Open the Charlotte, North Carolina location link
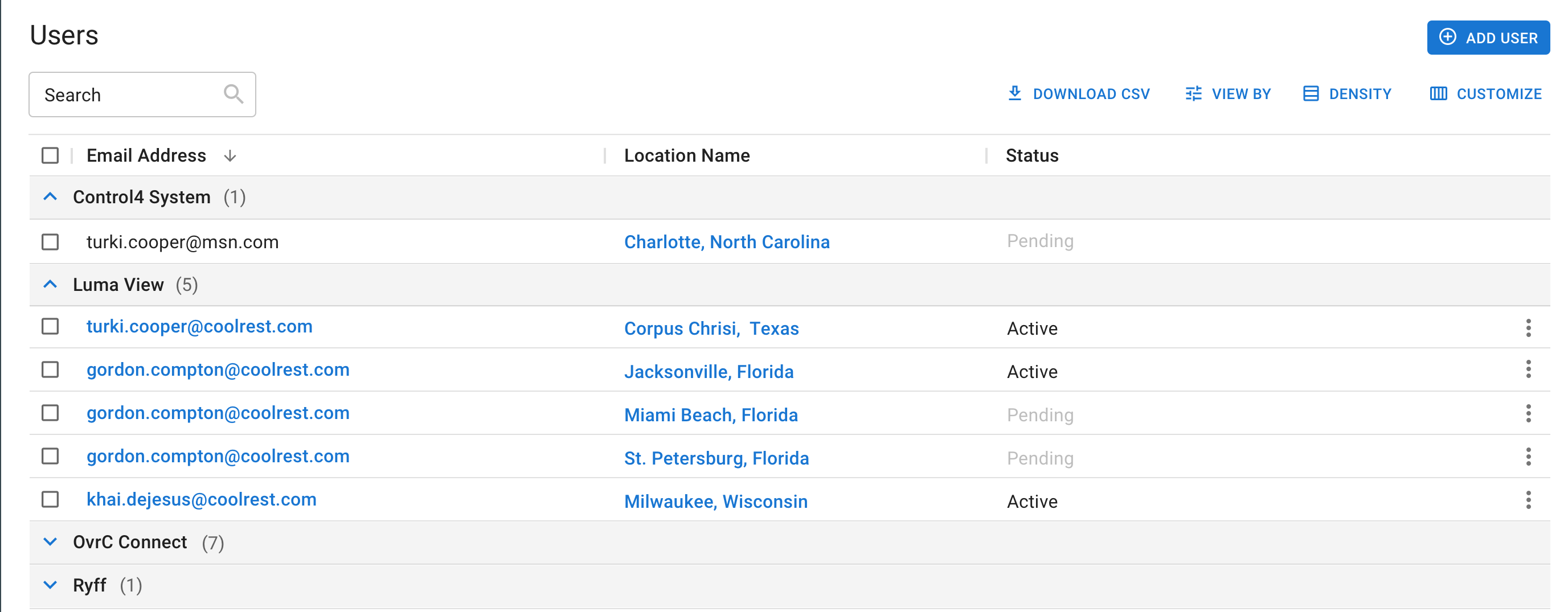 (727, 242)
